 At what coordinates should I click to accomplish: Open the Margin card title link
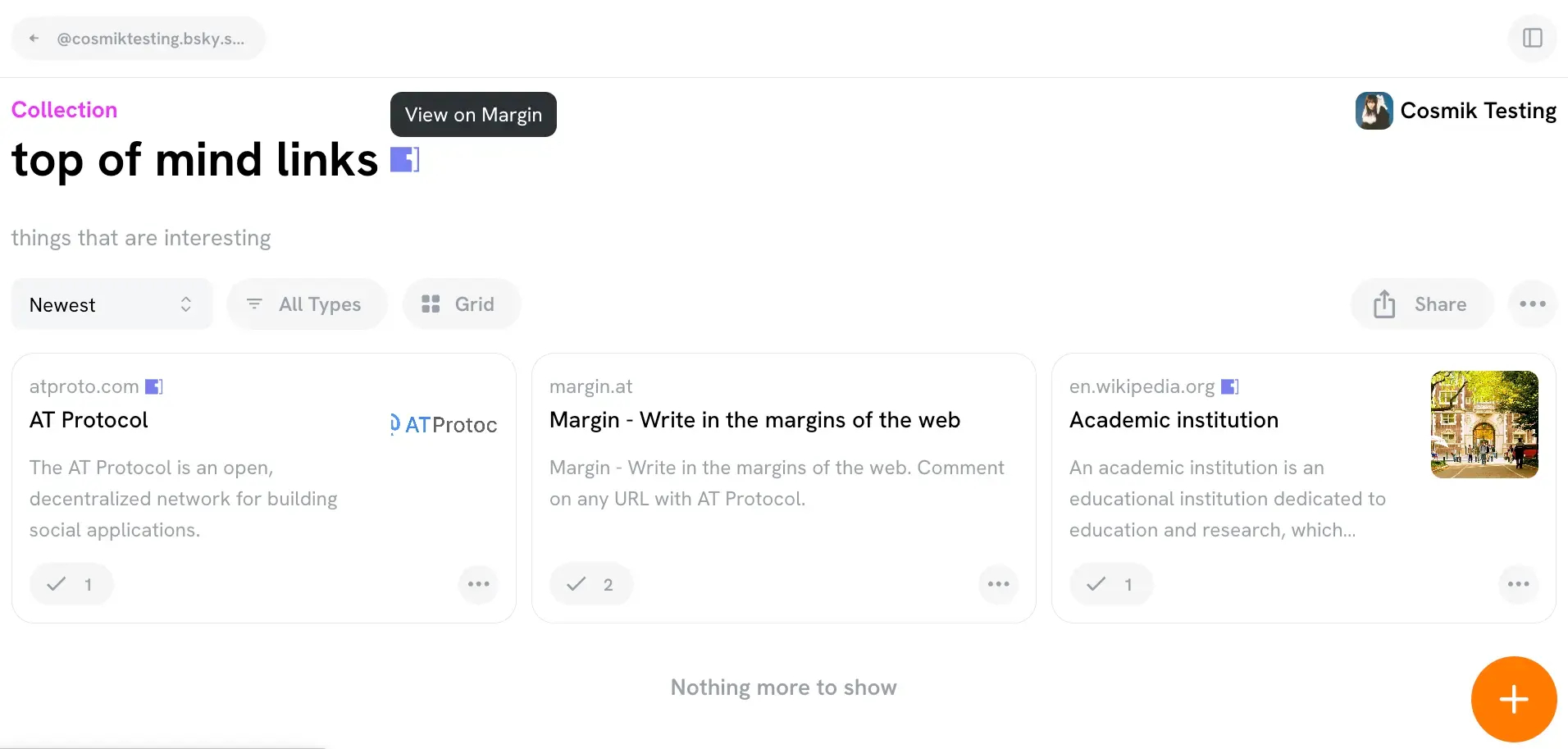point(754,420)
